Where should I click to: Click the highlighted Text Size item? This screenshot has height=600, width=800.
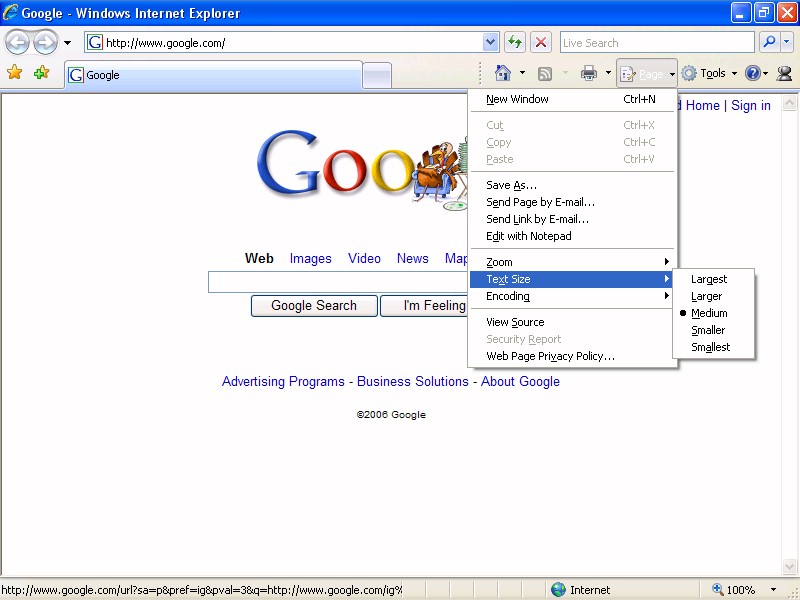(x=572, y=279)
